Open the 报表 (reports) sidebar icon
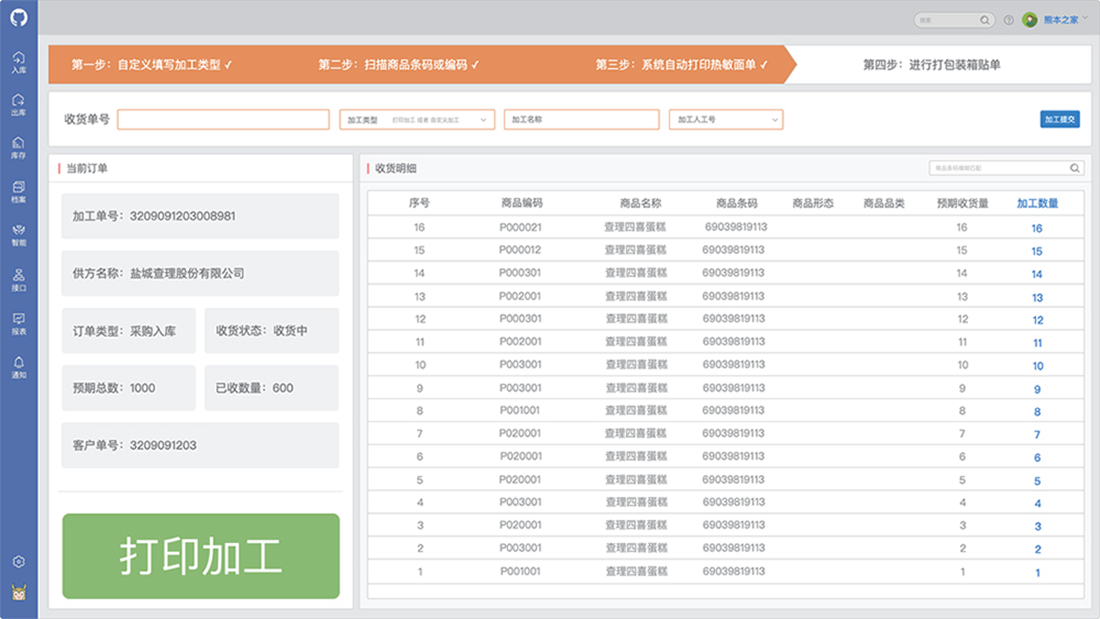This screenshot has height=619, width=1100. click(x=19, y=324)
